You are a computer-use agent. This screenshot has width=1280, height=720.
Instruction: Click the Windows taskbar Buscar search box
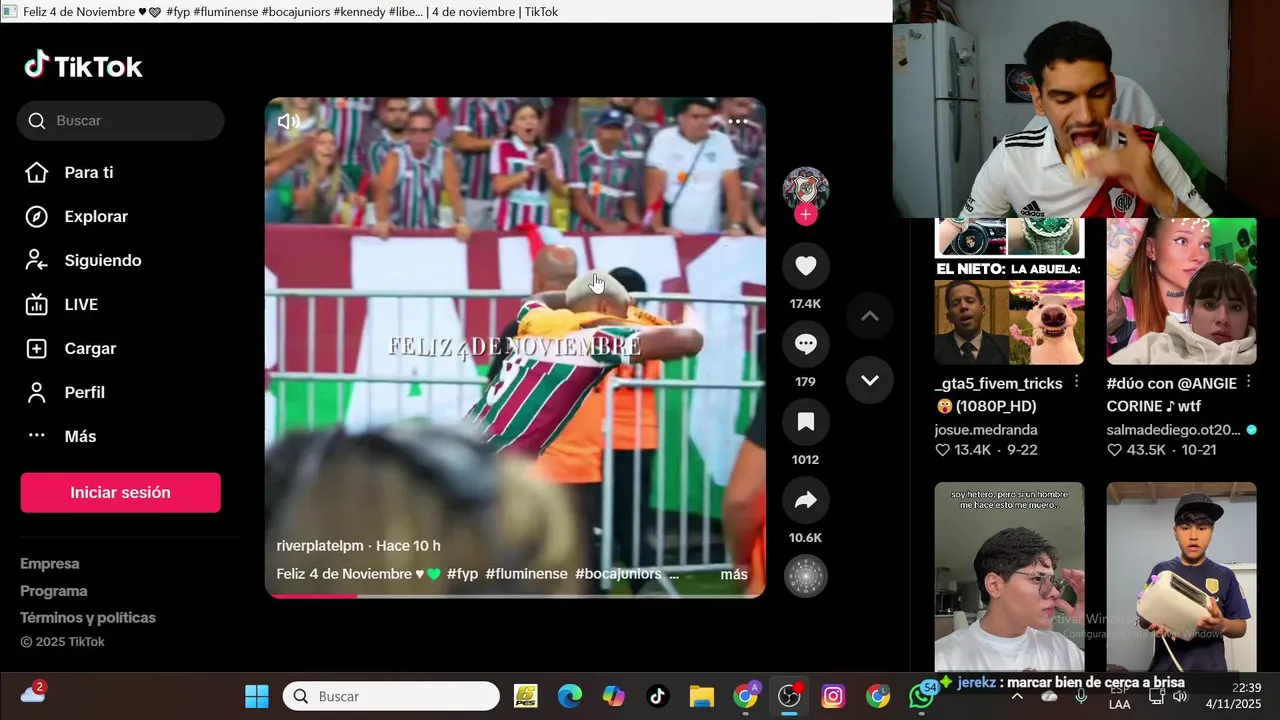coord(391,696)
